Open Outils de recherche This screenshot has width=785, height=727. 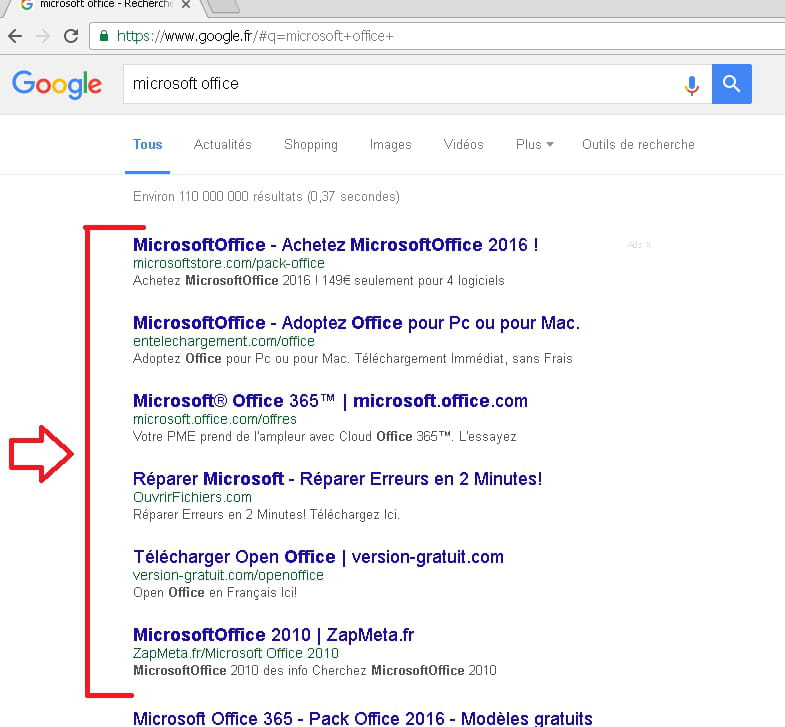click(x=638, y=144)
